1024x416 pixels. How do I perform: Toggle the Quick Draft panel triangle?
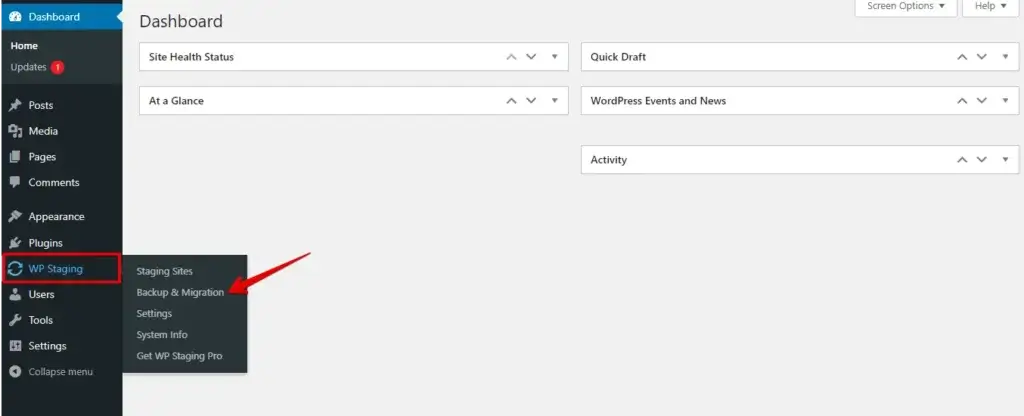(1005, 57)
